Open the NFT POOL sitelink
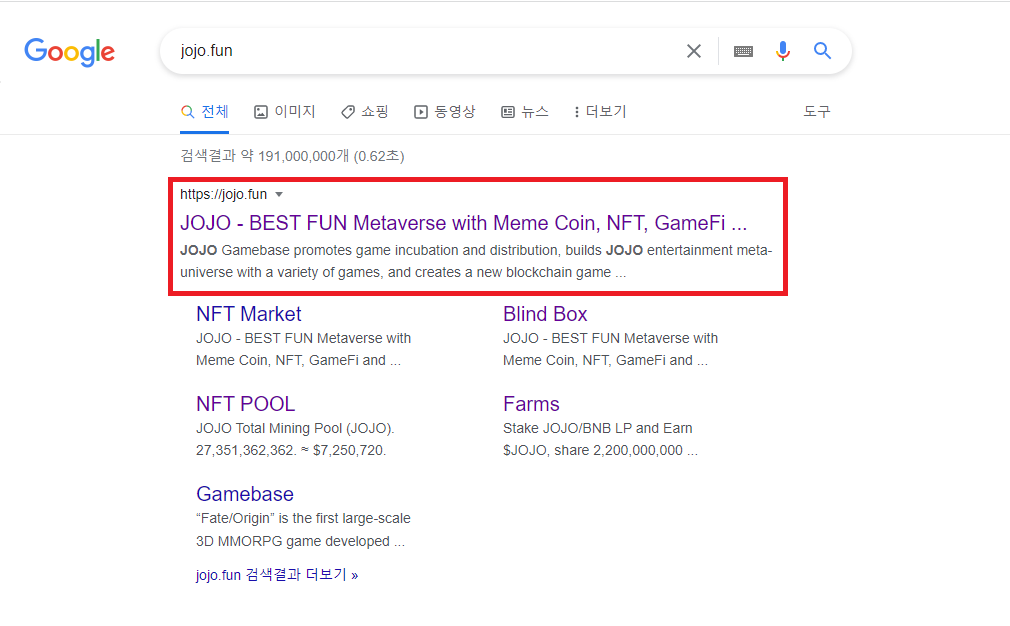1010x626 pixels. pos(245,404)
